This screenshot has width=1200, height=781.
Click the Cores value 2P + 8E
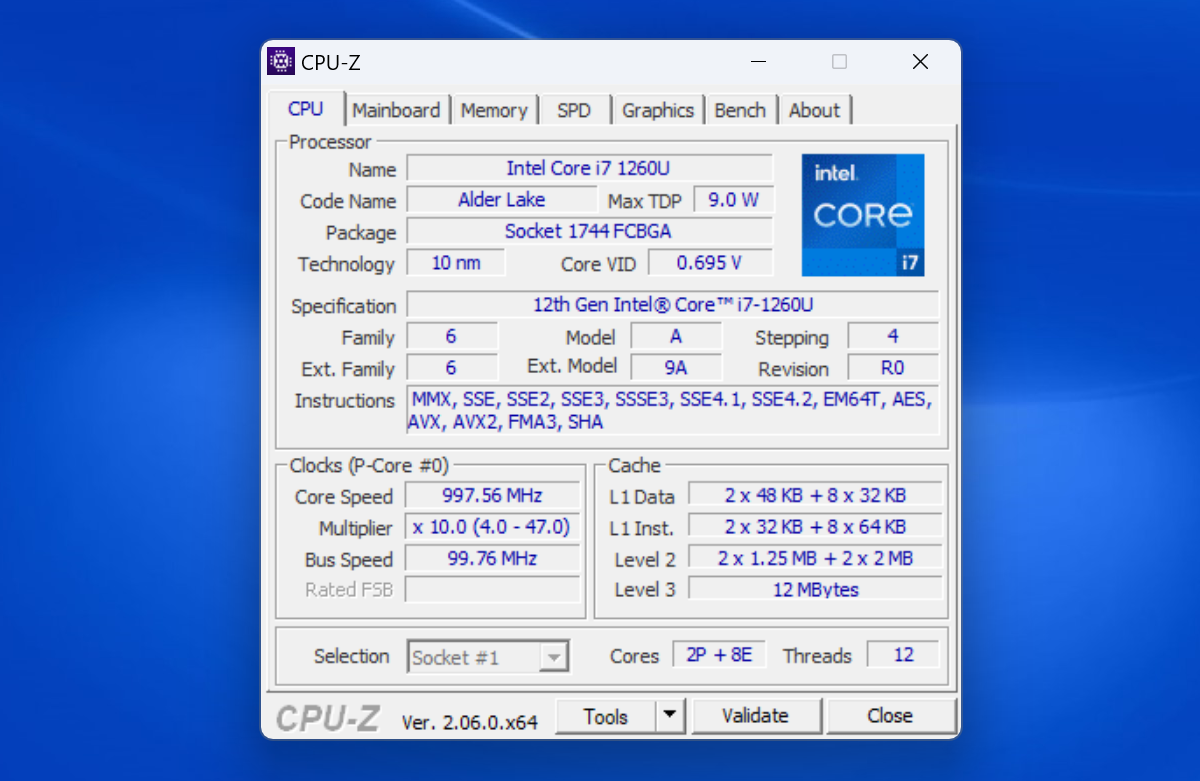[719, 655]
